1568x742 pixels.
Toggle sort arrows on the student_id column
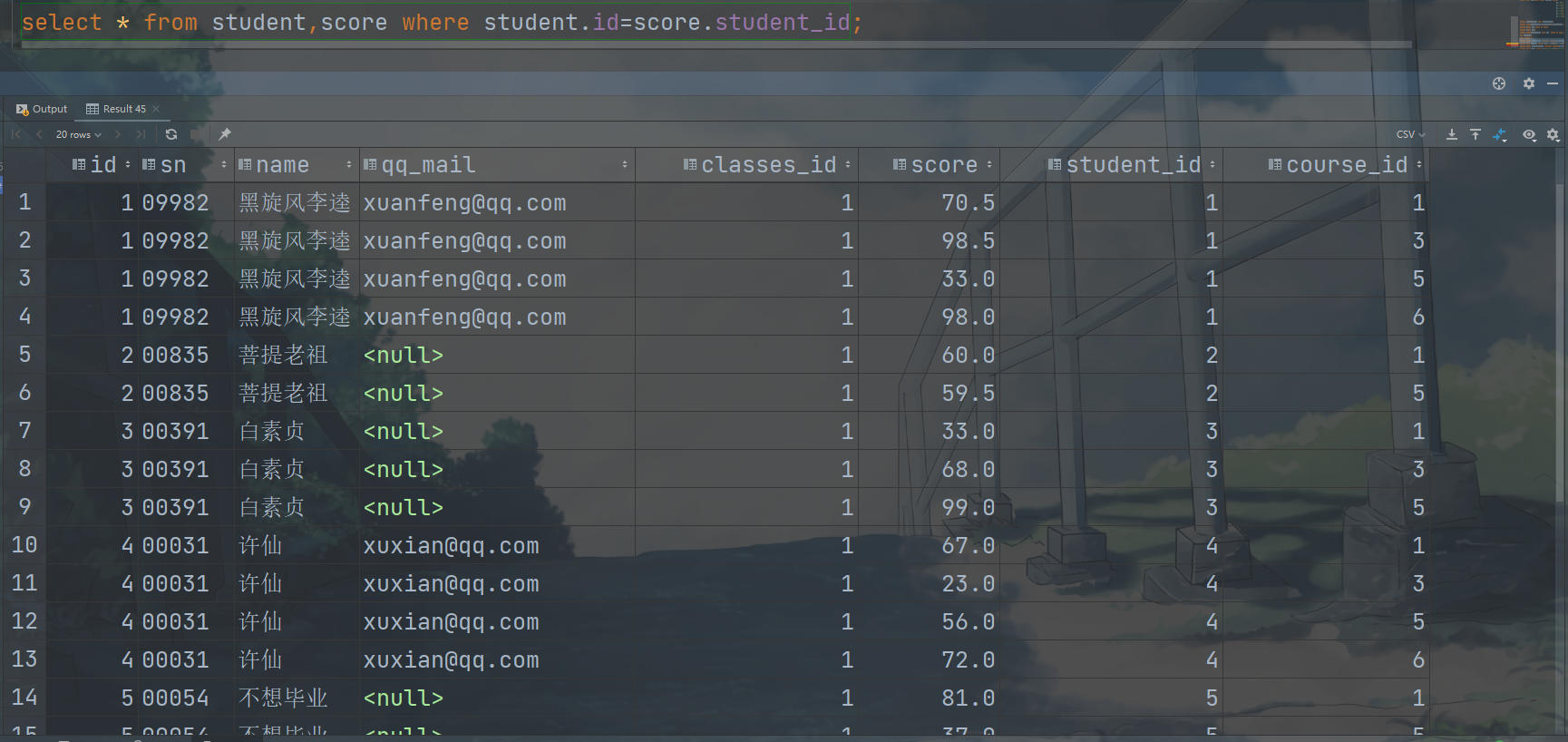[x=1213, y=165]
